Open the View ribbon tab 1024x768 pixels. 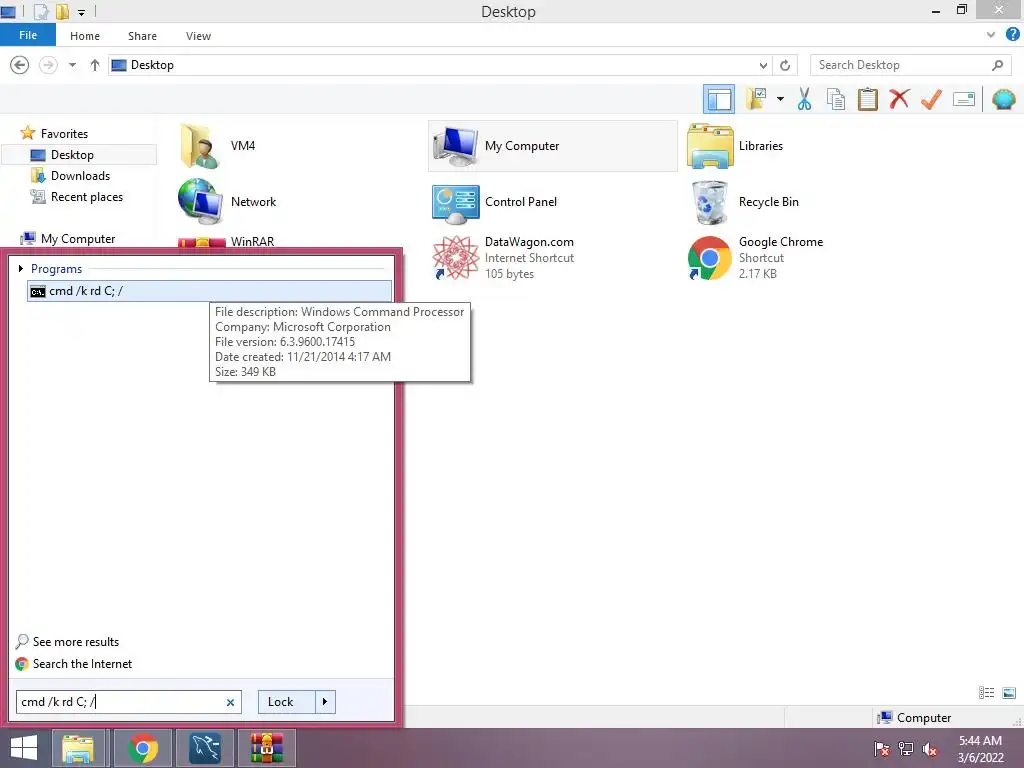tap(198, 36)
